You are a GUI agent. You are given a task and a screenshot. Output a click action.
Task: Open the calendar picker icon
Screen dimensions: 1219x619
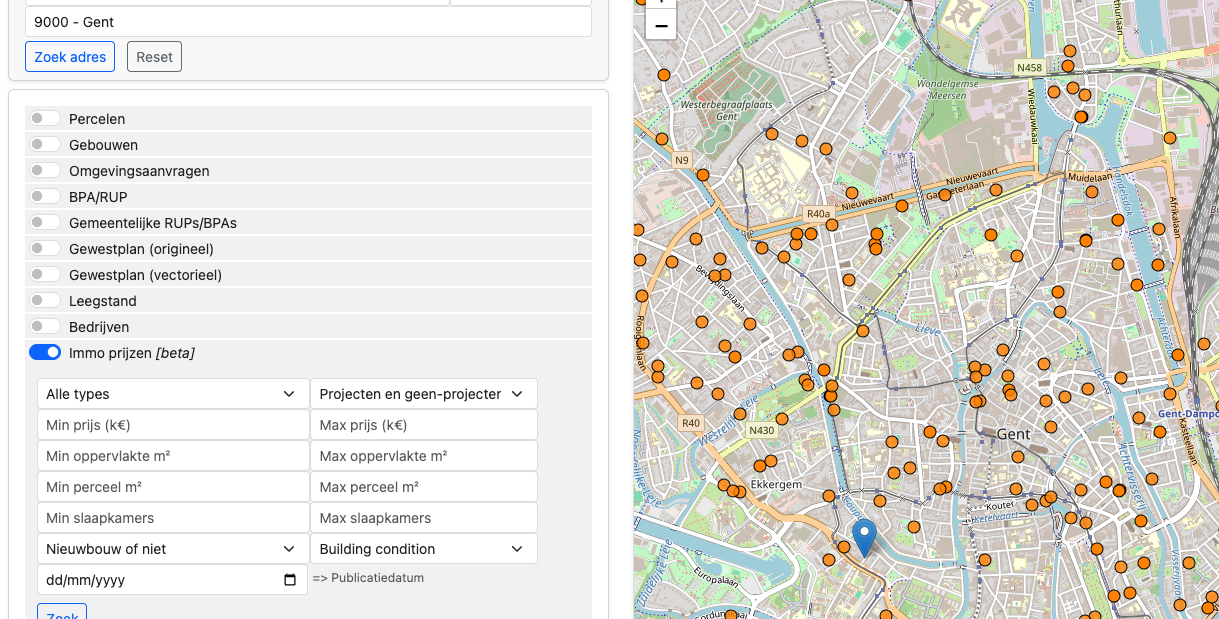[290, 580]
